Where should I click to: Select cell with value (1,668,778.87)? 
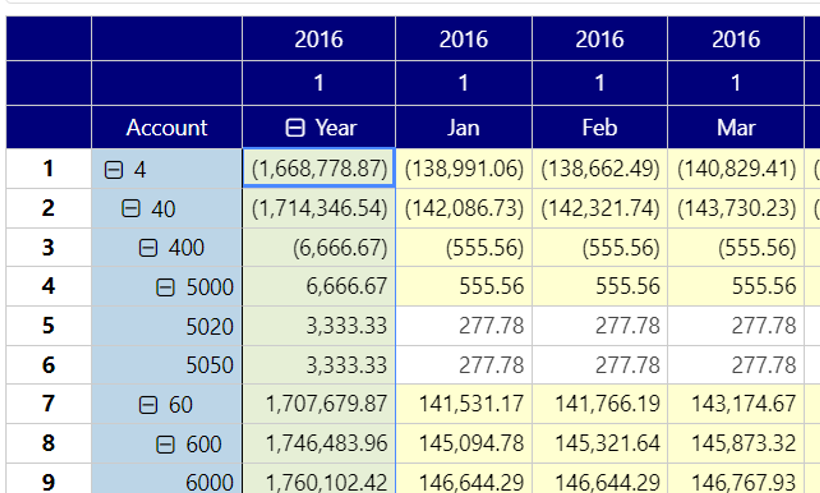pyautogui.click(x=319, y=170)
